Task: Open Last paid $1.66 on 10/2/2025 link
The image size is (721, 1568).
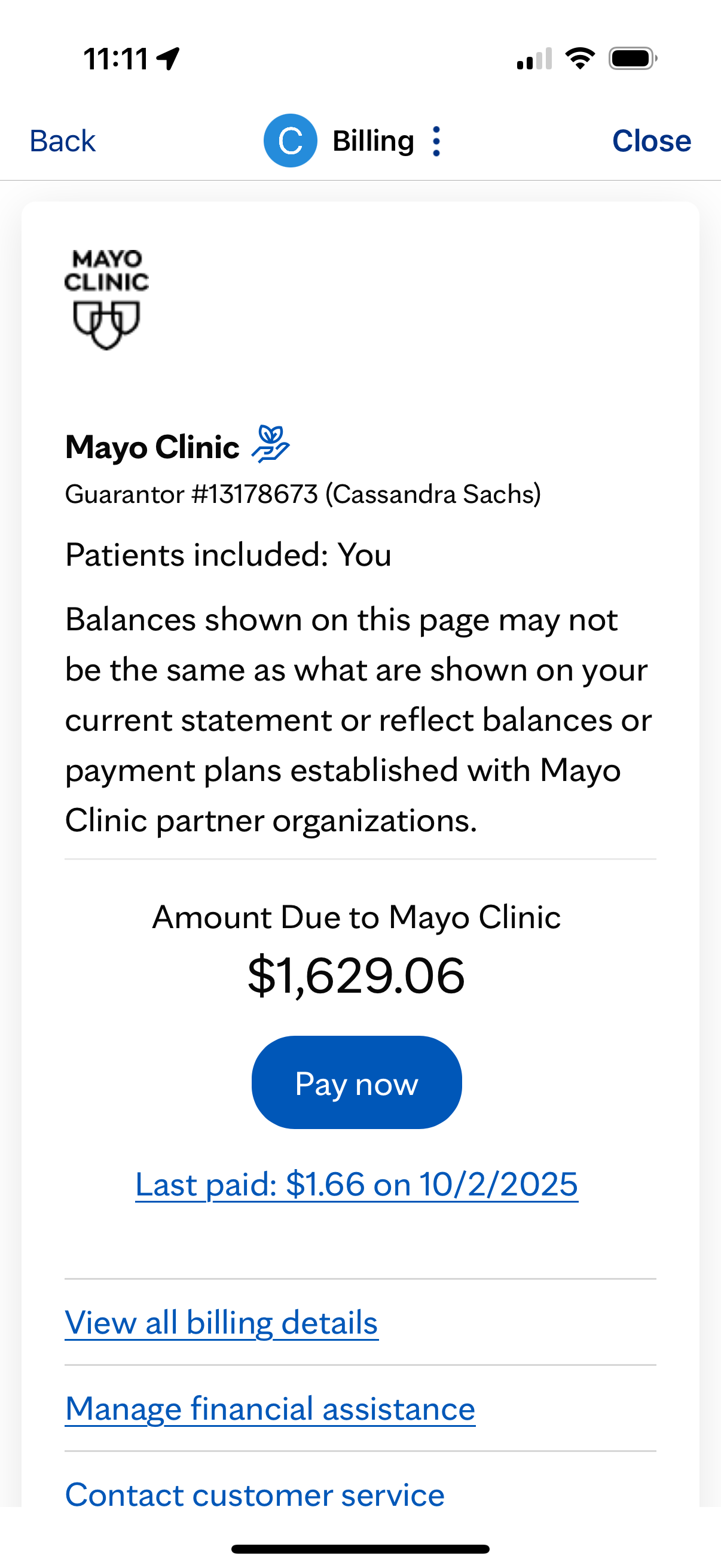Action: pyautogui.click(x=356, y=1185)
